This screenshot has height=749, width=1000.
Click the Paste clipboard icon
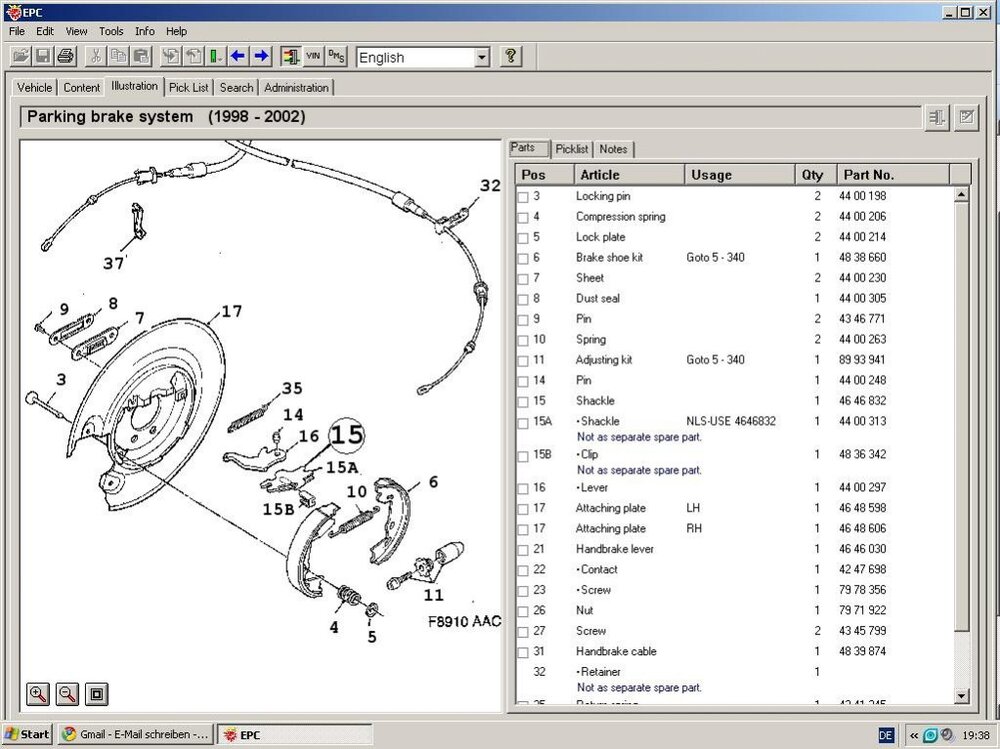[x=141, y=56]
